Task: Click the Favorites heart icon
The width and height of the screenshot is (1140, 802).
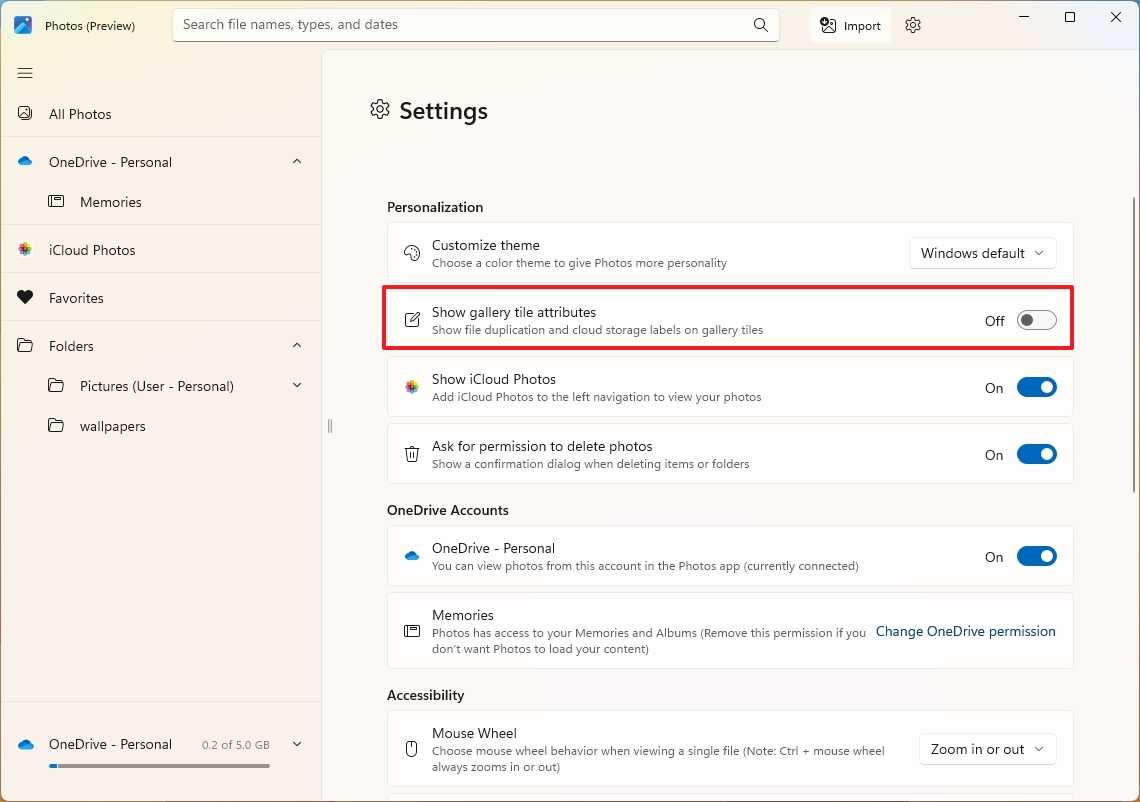Action: point(25,298)
